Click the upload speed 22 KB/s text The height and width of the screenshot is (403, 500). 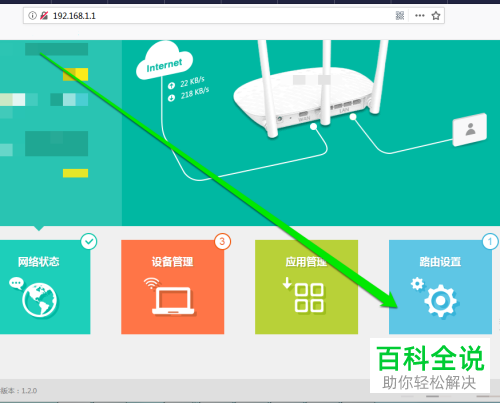[192, 82]
